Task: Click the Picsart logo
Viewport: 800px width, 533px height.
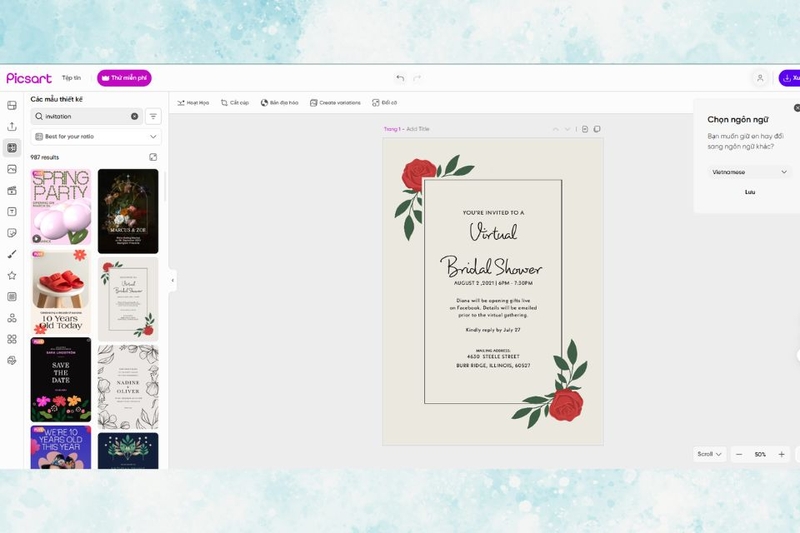Action: [x=29, y=78]
